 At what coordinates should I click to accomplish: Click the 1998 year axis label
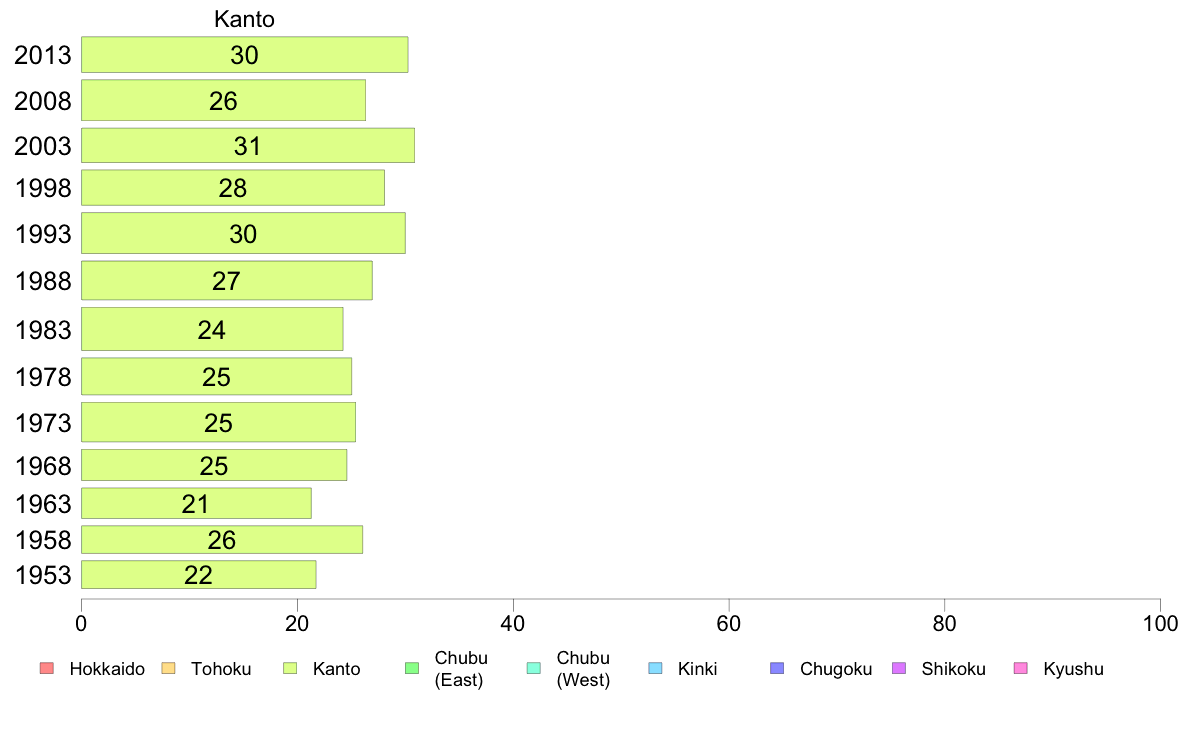[43, 188]
